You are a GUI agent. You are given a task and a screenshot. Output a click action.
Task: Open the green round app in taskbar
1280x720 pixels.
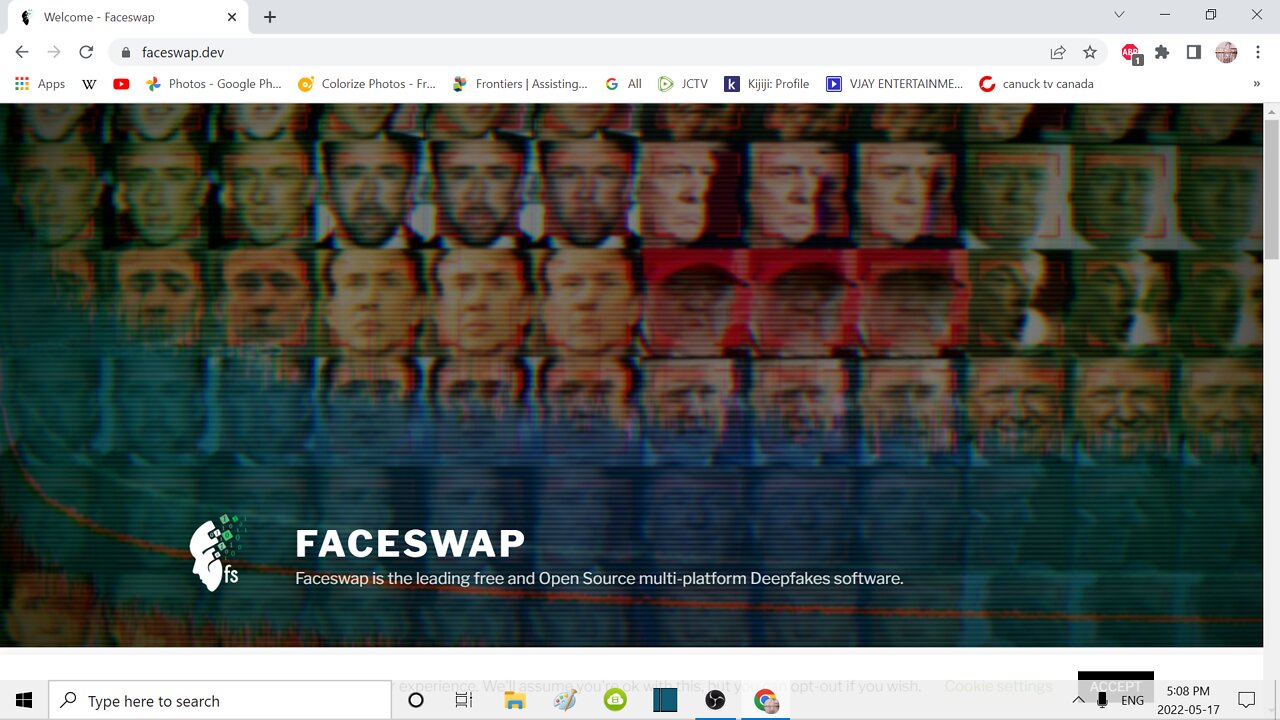coord(615,700)
